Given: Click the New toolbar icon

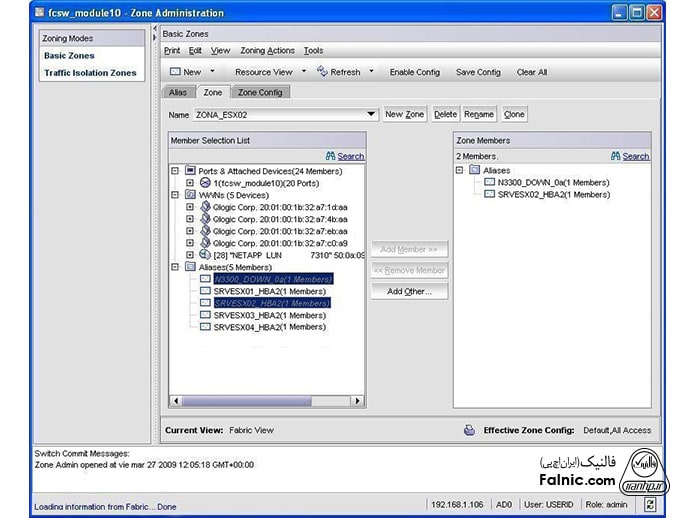Looking at the screenshot, I should coord(174,72).
